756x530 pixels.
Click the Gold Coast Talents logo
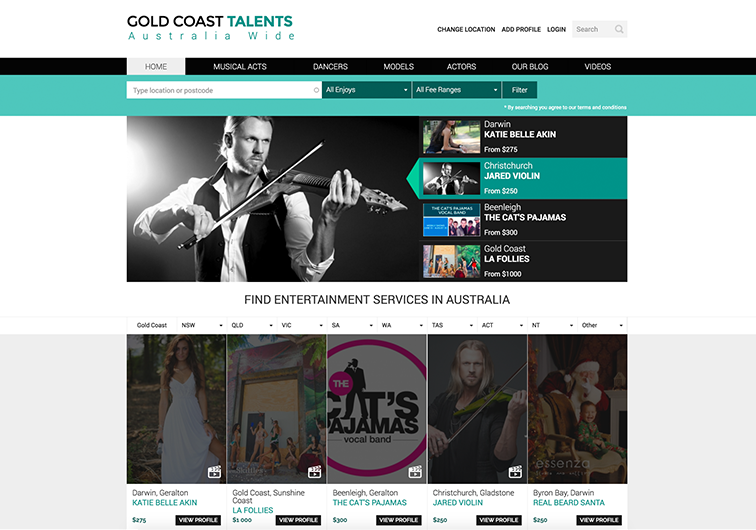tap(211, 28)
